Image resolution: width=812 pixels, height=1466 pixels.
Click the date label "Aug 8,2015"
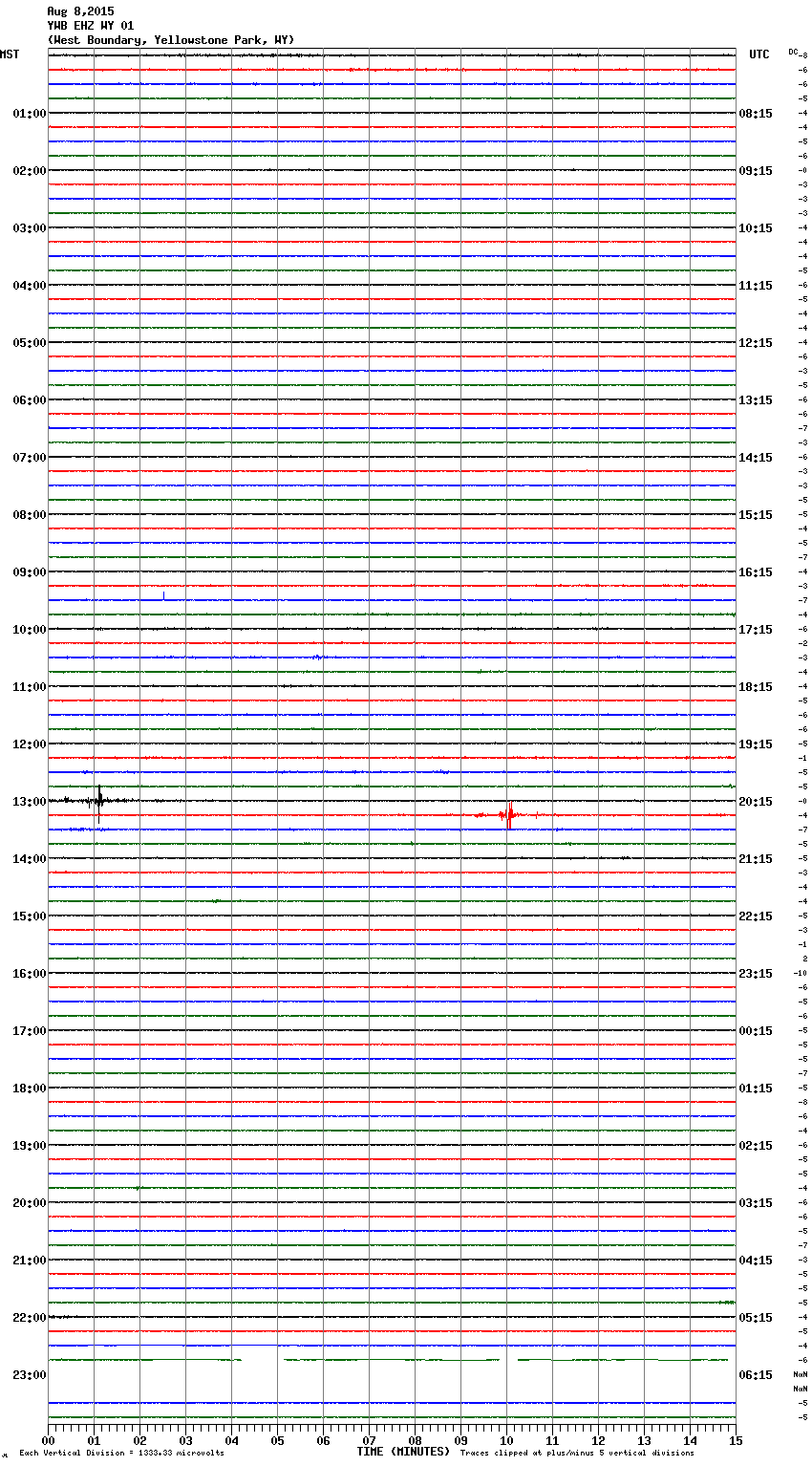tap(80, 11)
